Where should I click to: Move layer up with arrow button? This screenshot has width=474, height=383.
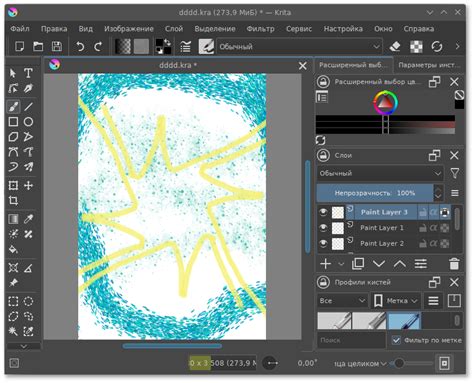click(400, 264)
